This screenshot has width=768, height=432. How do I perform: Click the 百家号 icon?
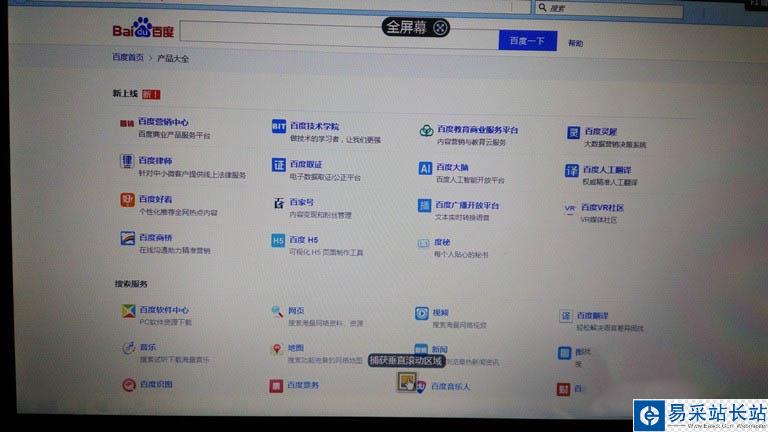pyautogui.click(x=279, y=203)
